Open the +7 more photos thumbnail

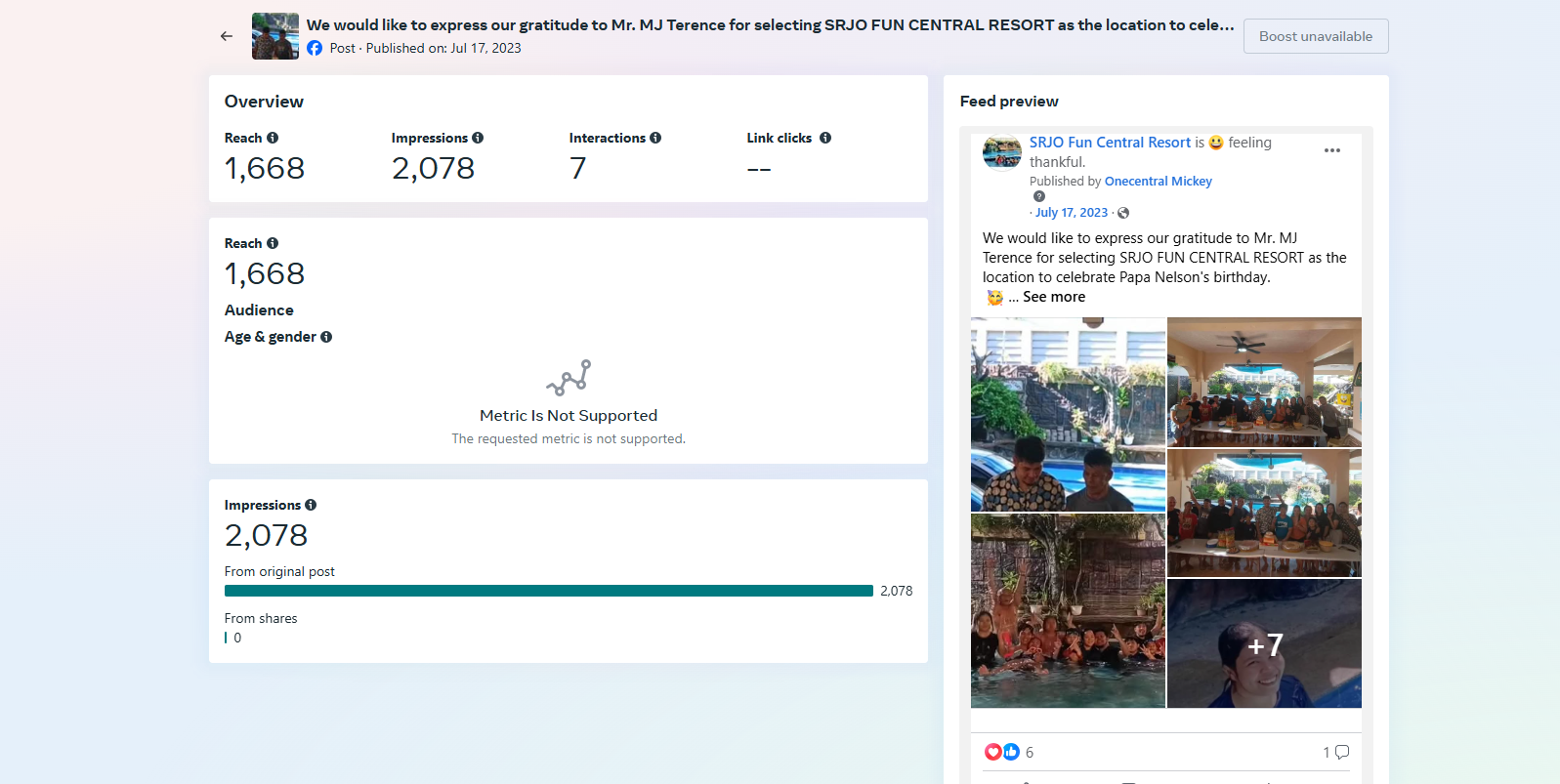[1264, 643]
